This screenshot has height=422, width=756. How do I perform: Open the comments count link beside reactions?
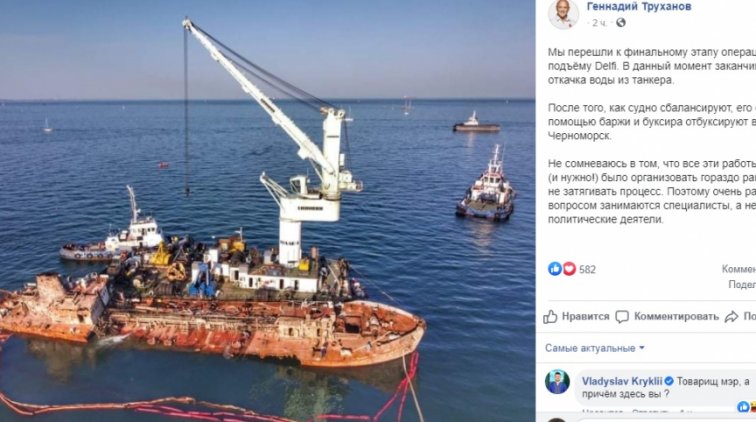coord(739,269)
